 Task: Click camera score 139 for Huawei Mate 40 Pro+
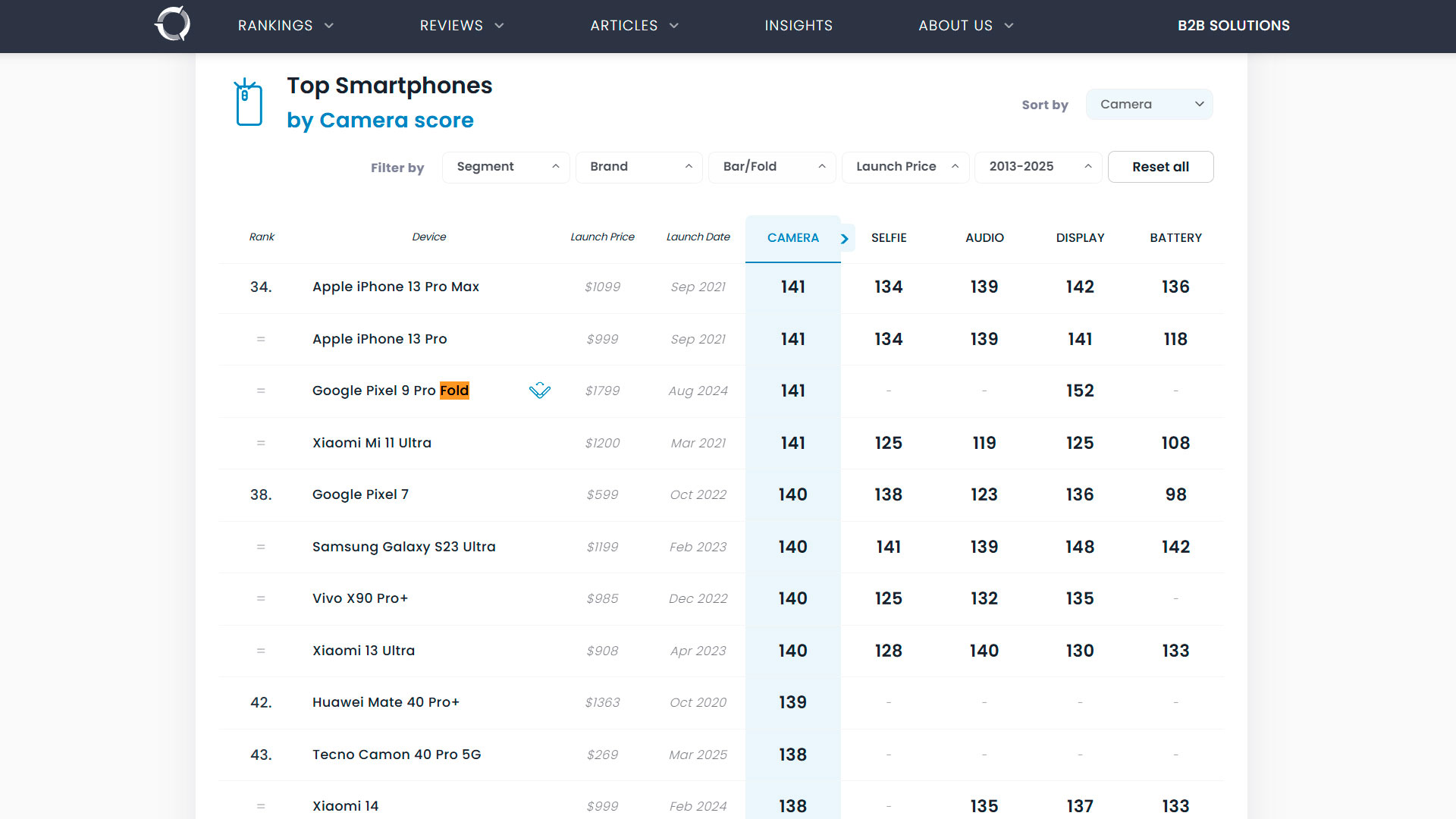(x=792, y=702)
